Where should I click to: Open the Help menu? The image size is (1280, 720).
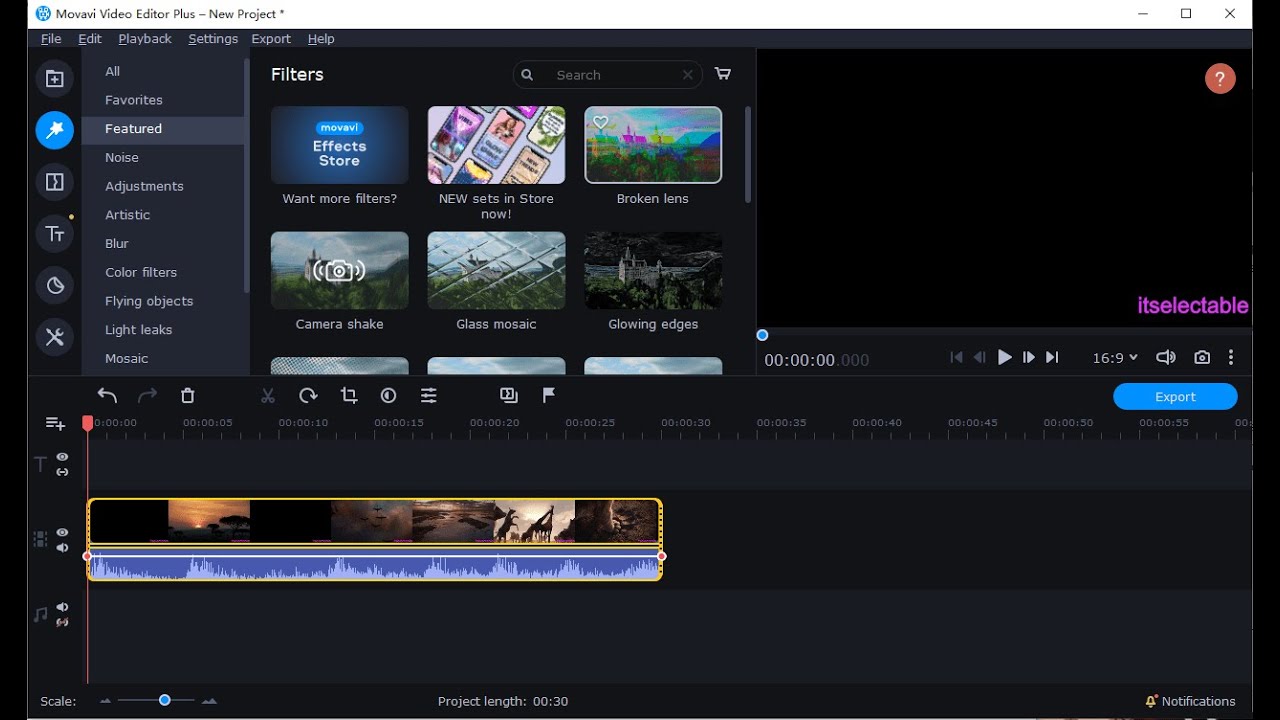[x=321, y=39]
